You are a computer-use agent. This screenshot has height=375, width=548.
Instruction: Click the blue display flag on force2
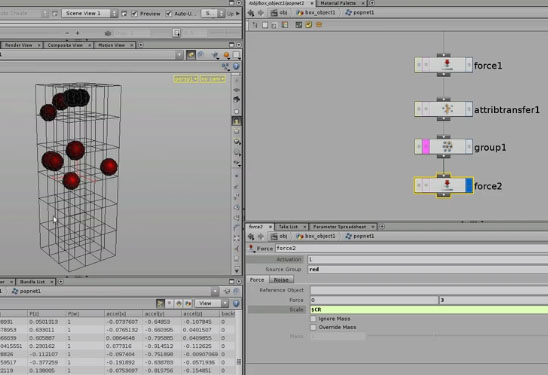click(469, 185)
